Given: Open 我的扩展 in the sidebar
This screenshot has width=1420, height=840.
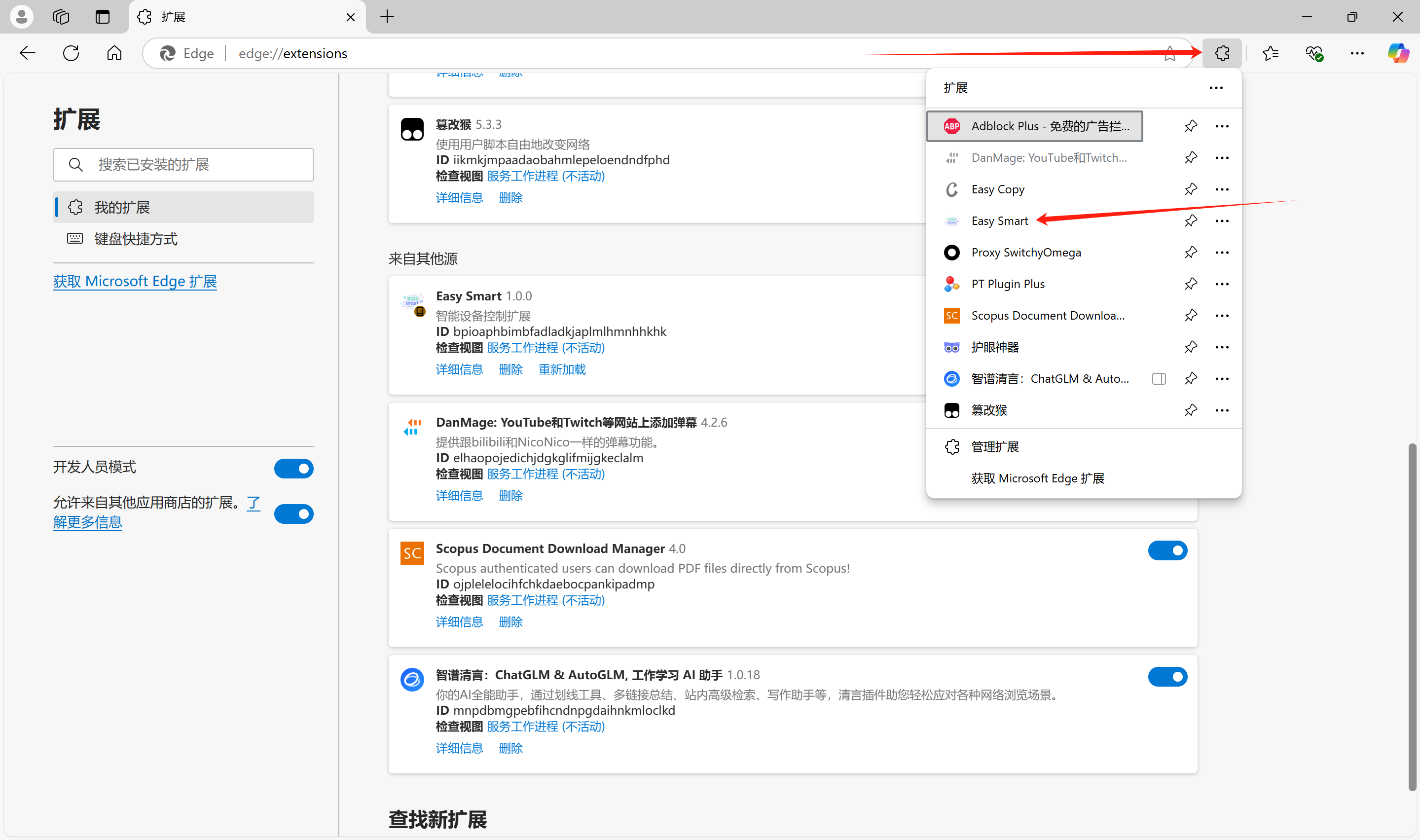Looking at the screenshot, I should click(183, 207).
